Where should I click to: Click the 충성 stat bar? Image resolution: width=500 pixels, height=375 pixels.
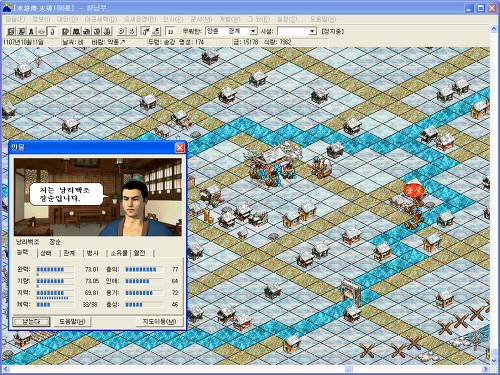(144, 305)
